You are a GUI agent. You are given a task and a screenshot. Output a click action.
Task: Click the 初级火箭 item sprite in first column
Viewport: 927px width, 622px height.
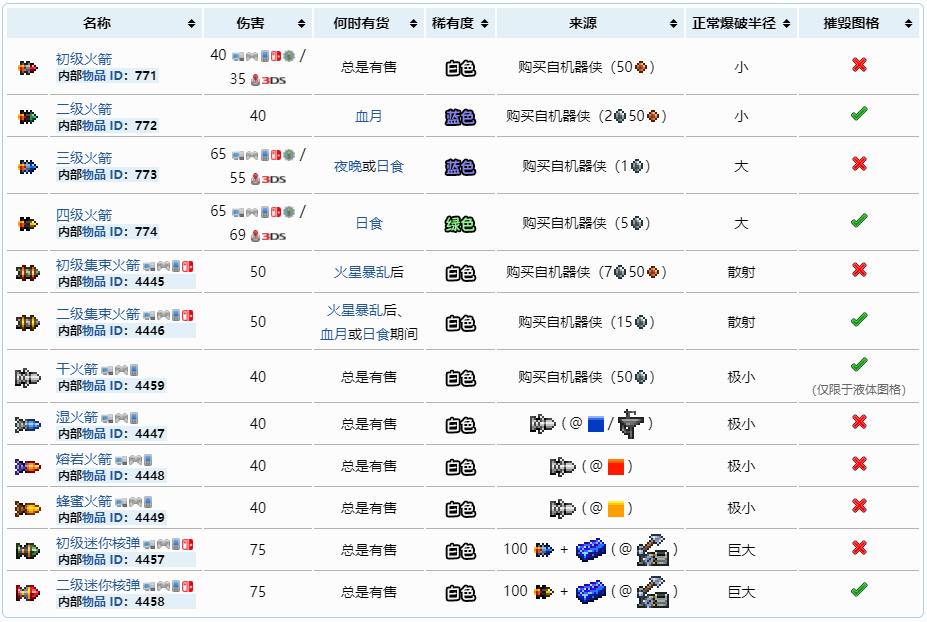27,67
